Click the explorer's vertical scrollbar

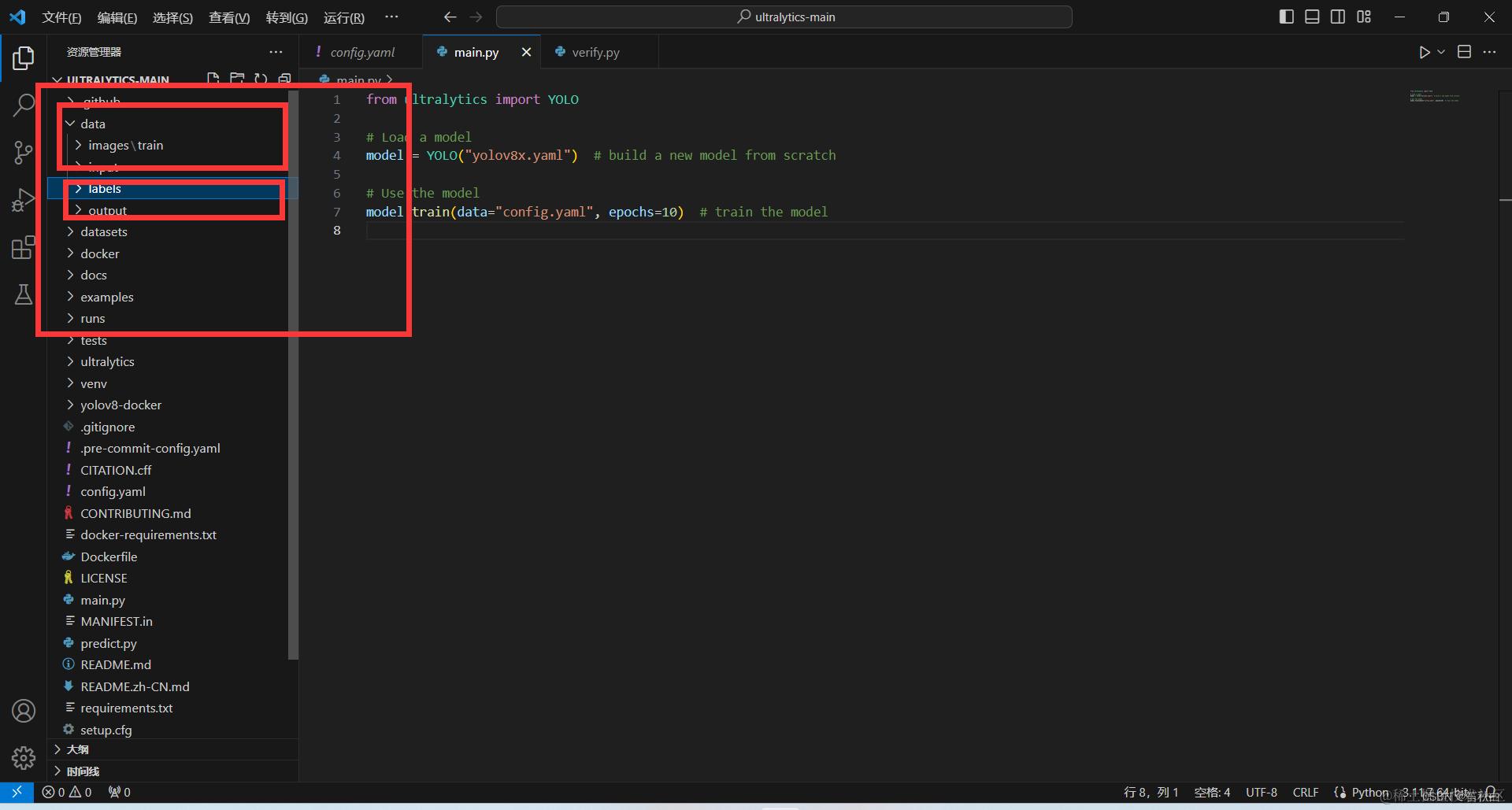coord(293,375)
